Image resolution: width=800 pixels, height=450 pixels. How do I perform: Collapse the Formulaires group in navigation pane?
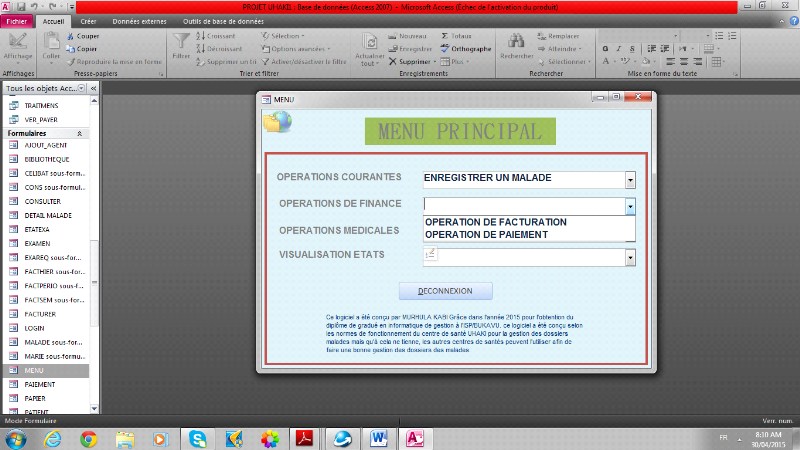point(79,133)
